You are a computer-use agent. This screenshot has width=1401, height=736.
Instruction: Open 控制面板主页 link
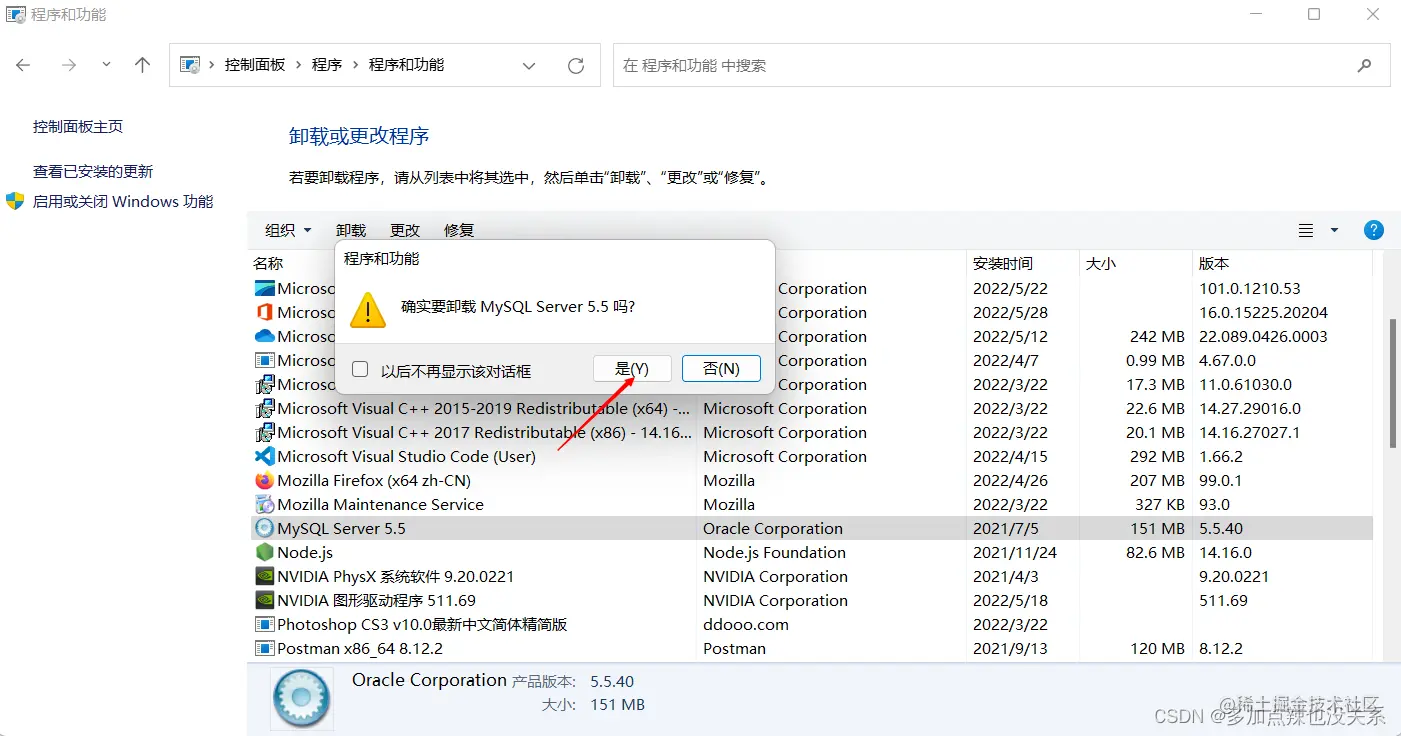pos(78,126)
